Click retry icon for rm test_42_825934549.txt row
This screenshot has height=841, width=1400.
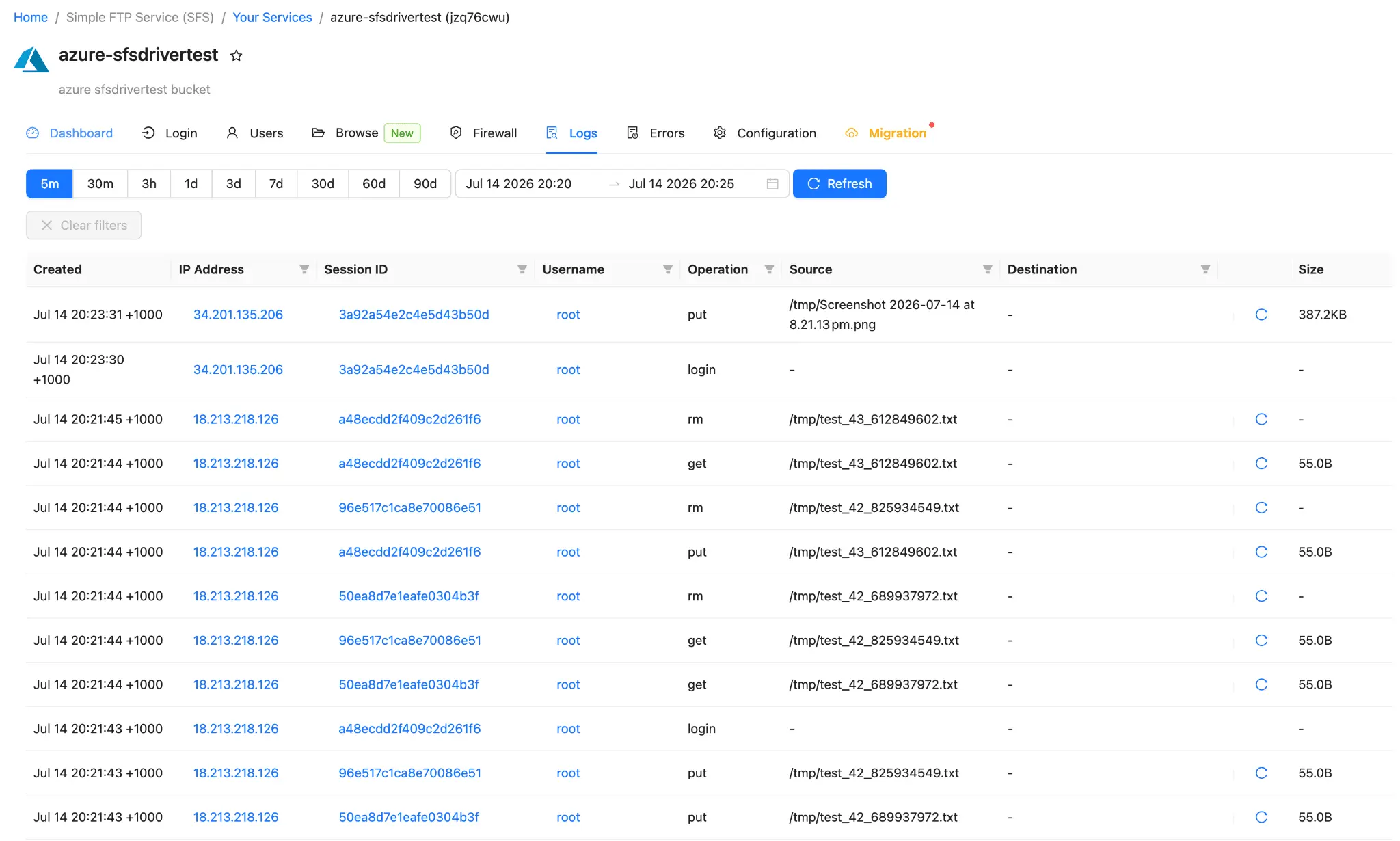click(x=1261, y=508)
